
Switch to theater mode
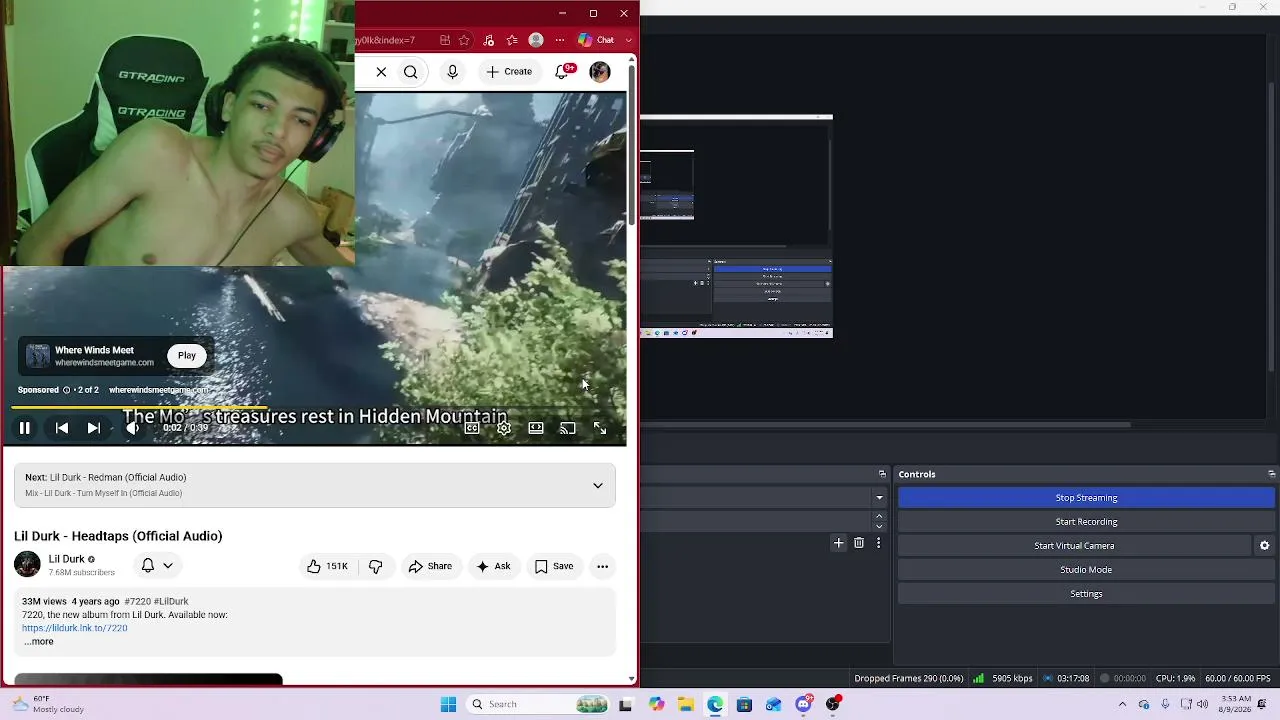point(536,428)
